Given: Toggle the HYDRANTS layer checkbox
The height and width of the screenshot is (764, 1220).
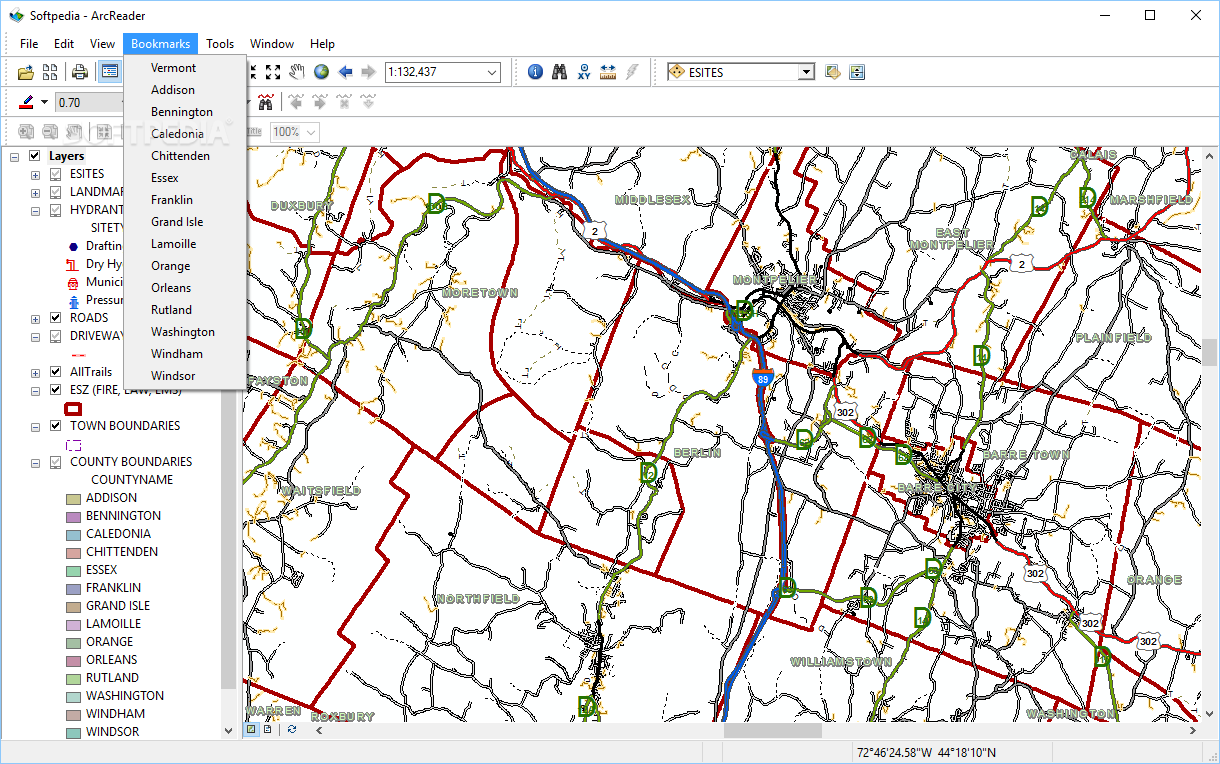Looking at the screenshot, I should 56,210.
